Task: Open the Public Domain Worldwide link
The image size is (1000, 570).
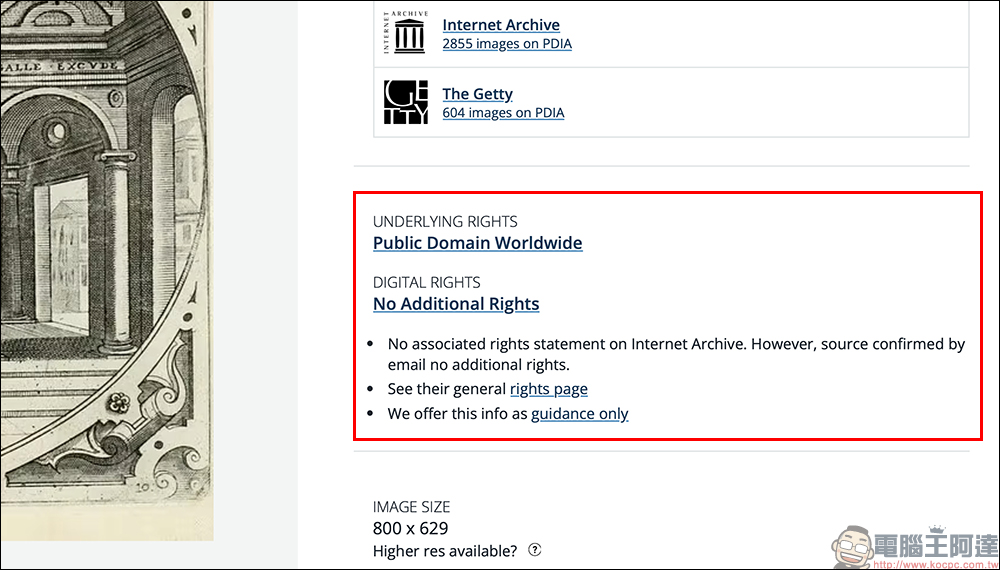Action: pos(478,243)
